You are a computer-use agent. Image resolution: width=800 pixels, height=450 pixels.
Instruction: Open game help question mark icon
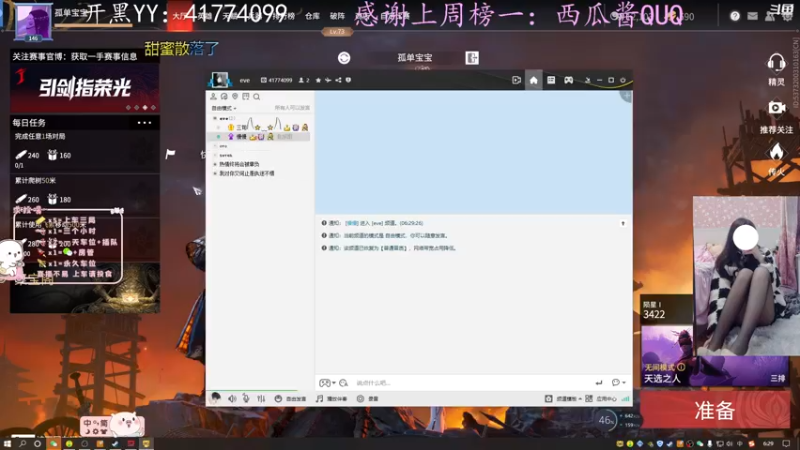[x=735, y=16]
